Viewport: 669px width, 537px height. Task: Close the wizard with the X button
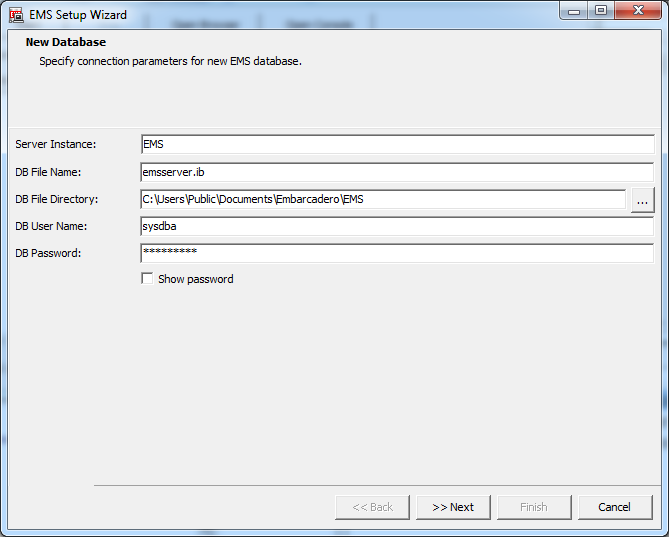[638, 11]
